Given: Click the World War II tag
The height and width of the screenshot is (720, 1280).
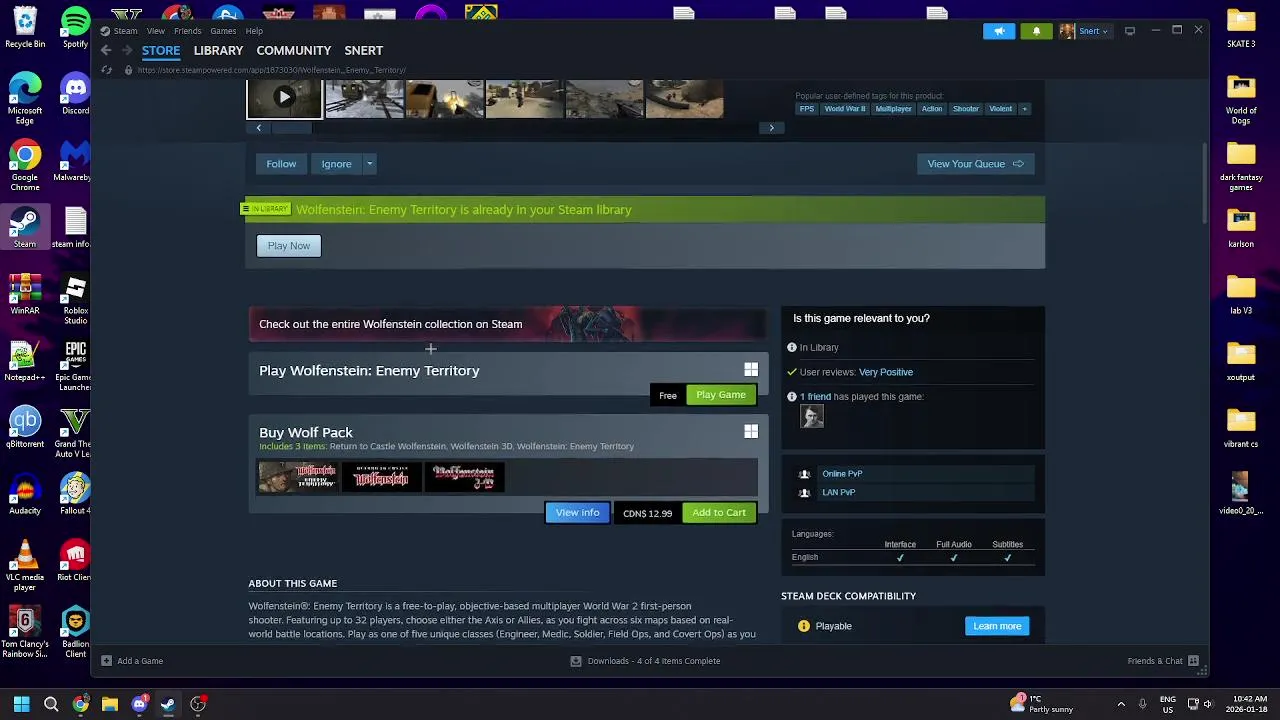Looking at the screenshot, I should tap(845, 109).
